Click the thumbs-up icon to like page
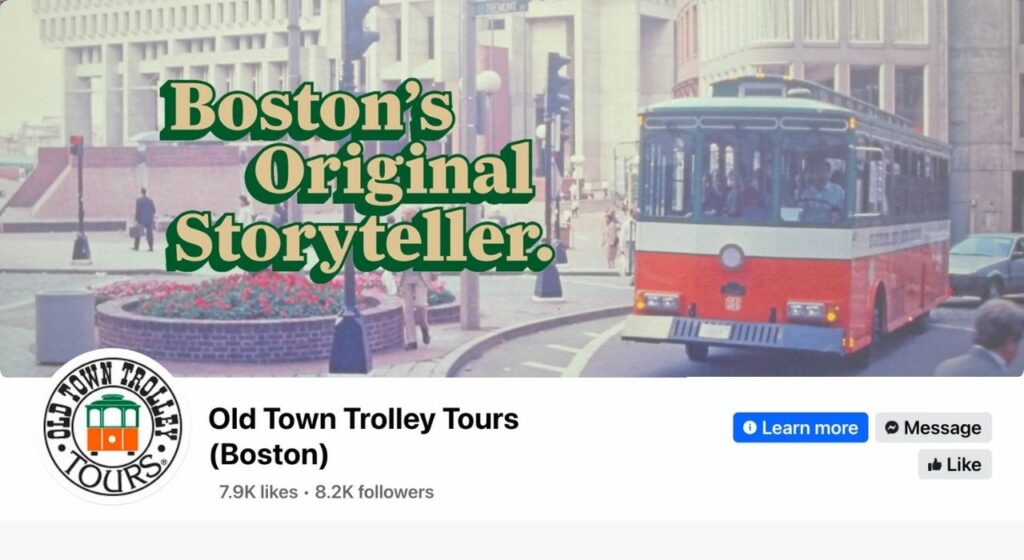Viewport: 1024px width, 560px height. (935, 465)
